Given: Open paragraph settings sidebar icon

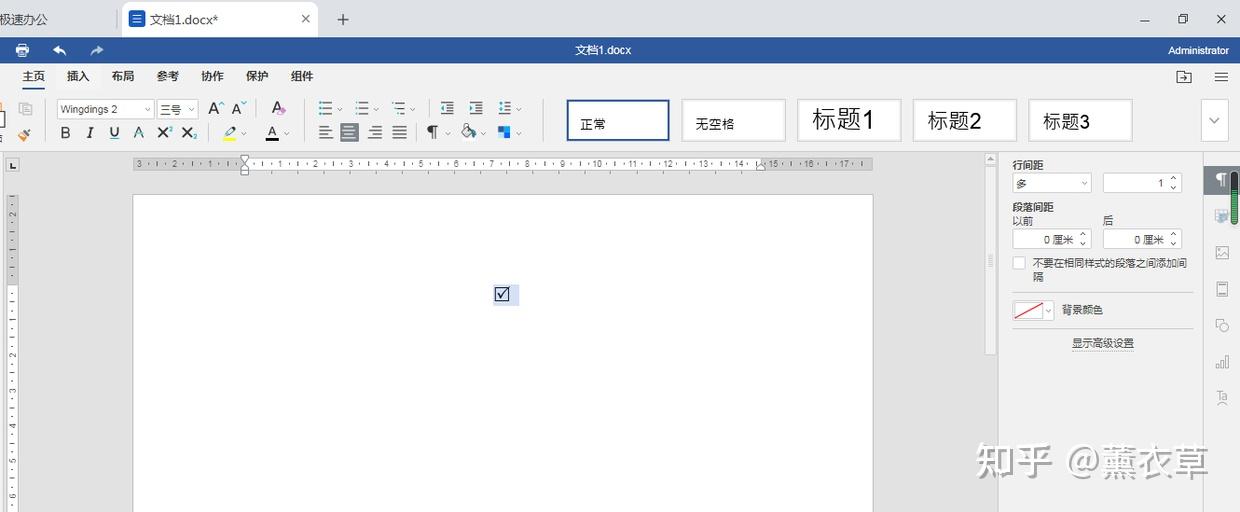Looking at the screenshot, I should tap(1222, 180).
